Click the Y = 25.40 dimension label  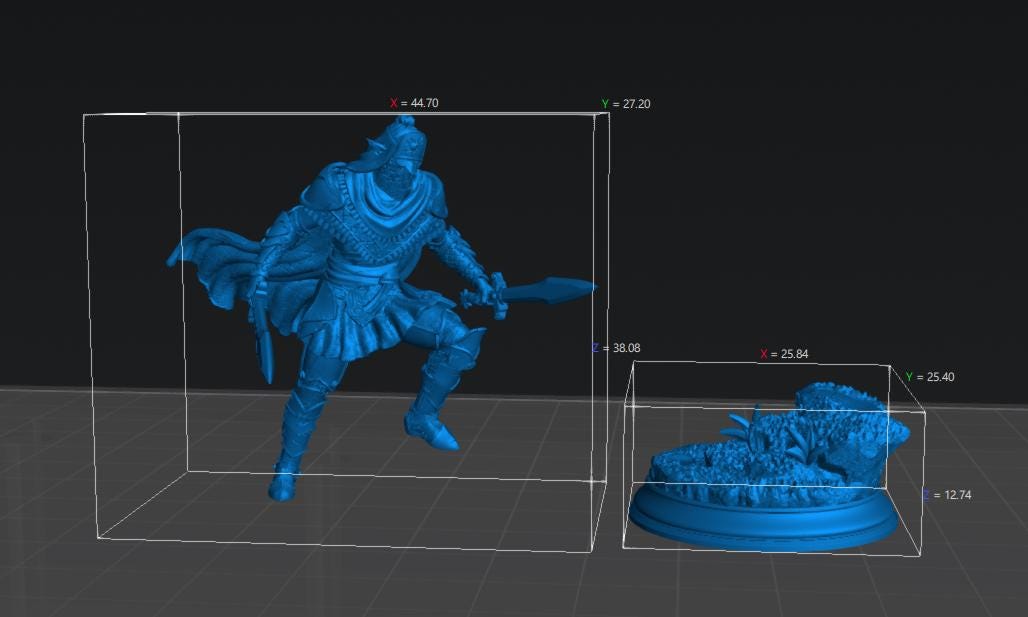pyautogui.click(x=930, y=377)
